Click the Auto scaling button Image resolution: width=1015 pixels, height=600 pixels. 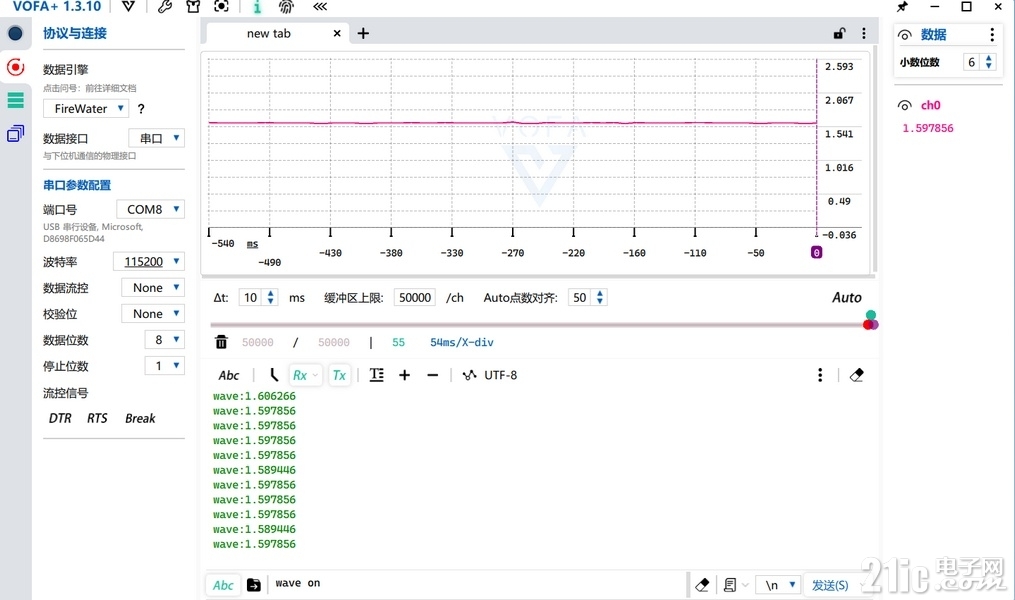847,298
